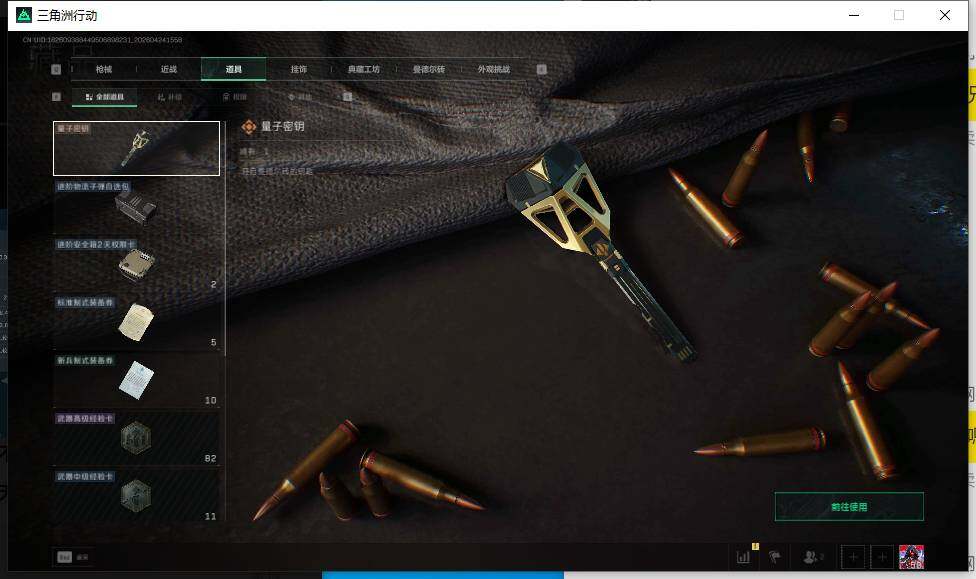Select the 标准制式装备券 item card
Viewport: 976px width, 579px height.
click(136, 322)
